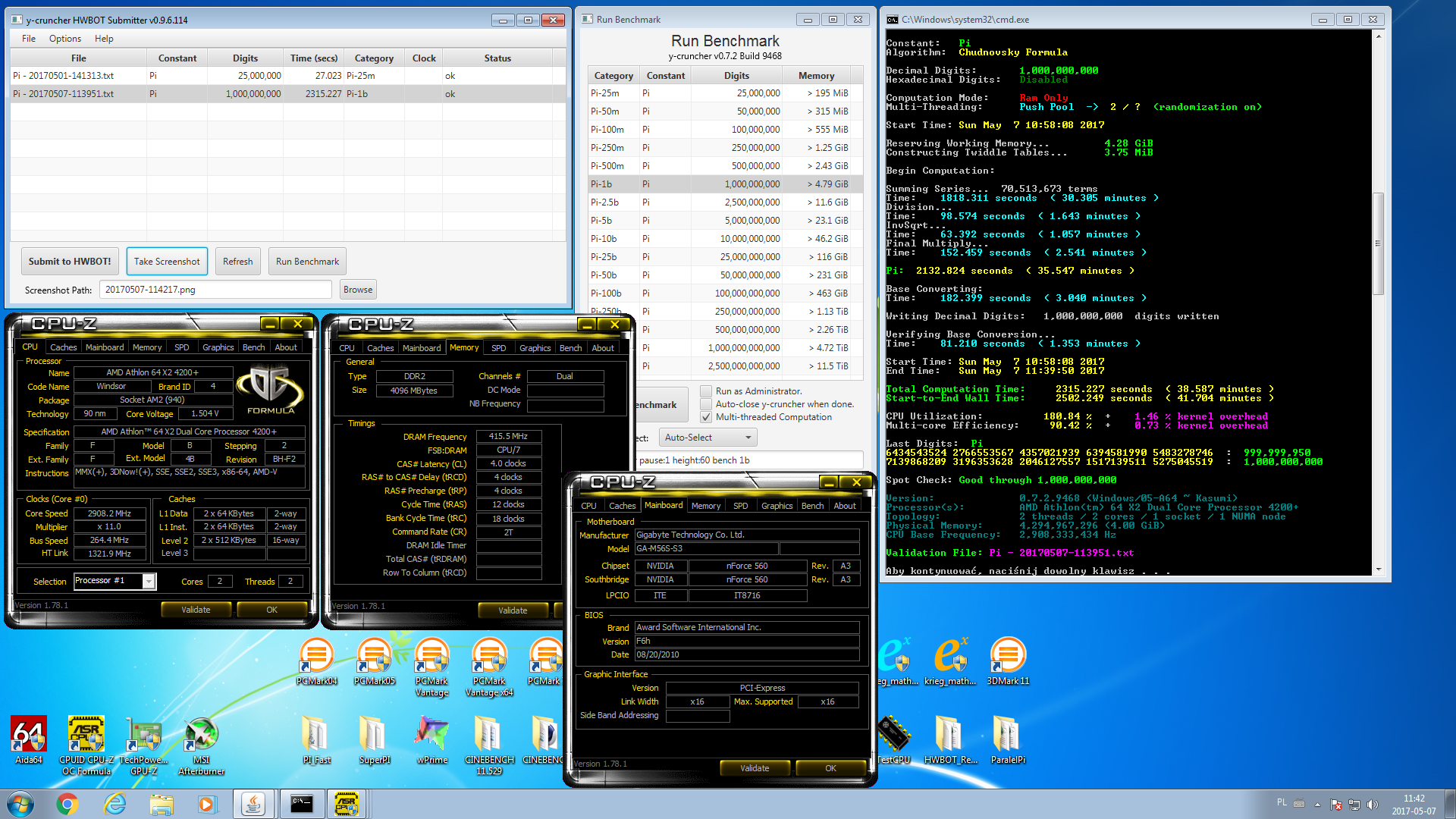Open Windows Explorer from the taskbar
Image resolution: width=1456 pixels, height=819 pixels.
click(161, 804)
